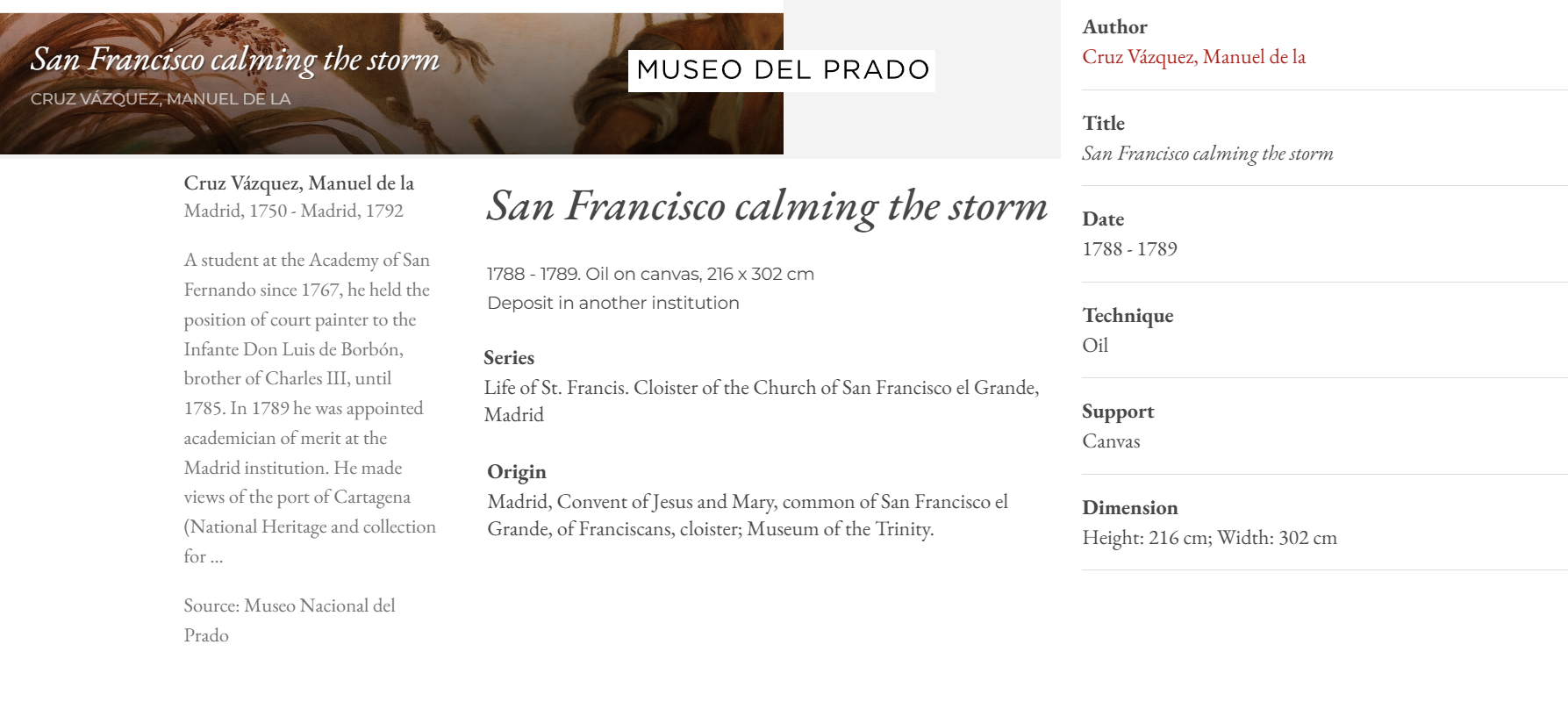Viewport: 1568px width, 709px height.
Task: Click the Series heading
Action: (x=509, y=358)
